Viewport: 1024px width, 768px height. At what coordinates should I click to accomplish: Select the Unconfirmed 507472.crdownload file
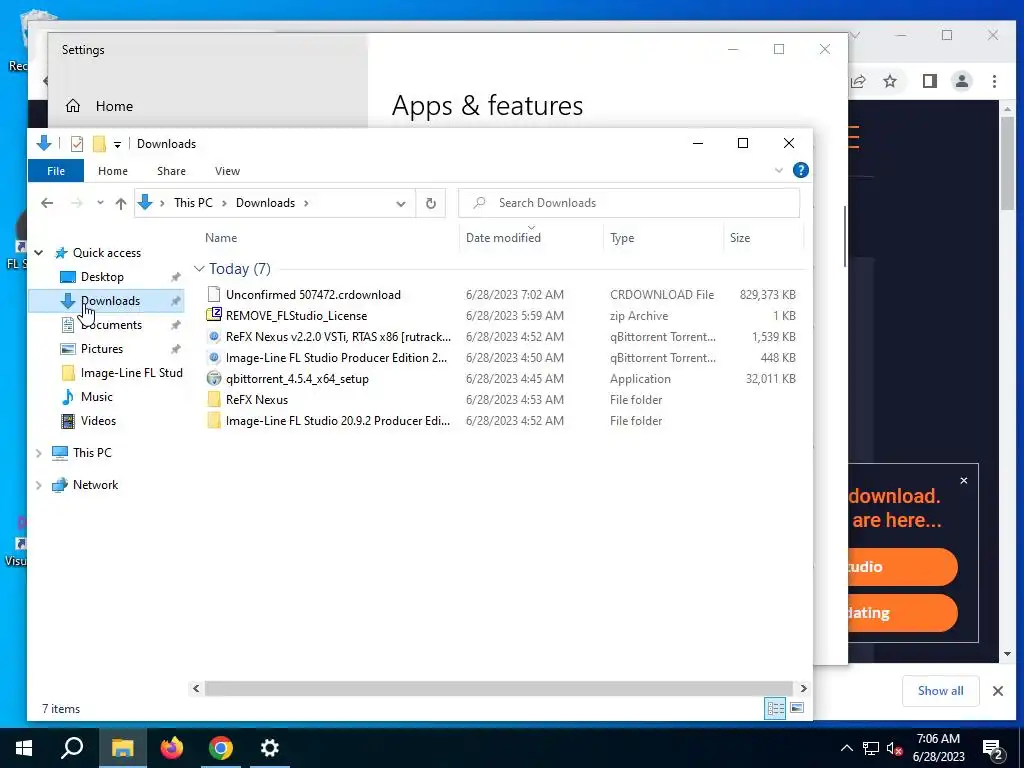tap(313, 295)
